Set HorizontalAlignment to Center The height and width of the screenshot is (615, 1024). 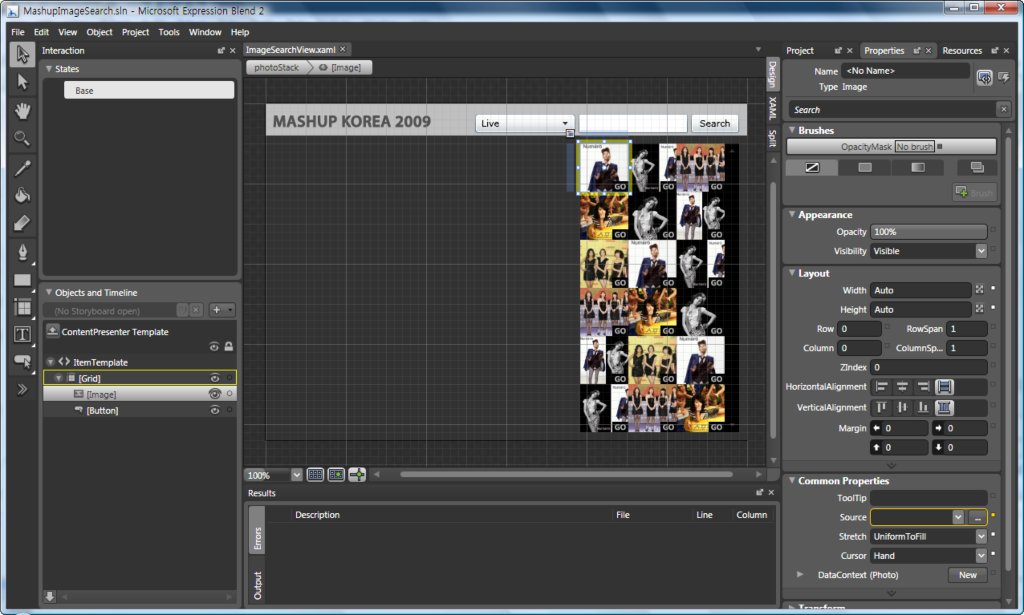click(x=903, y=386)
